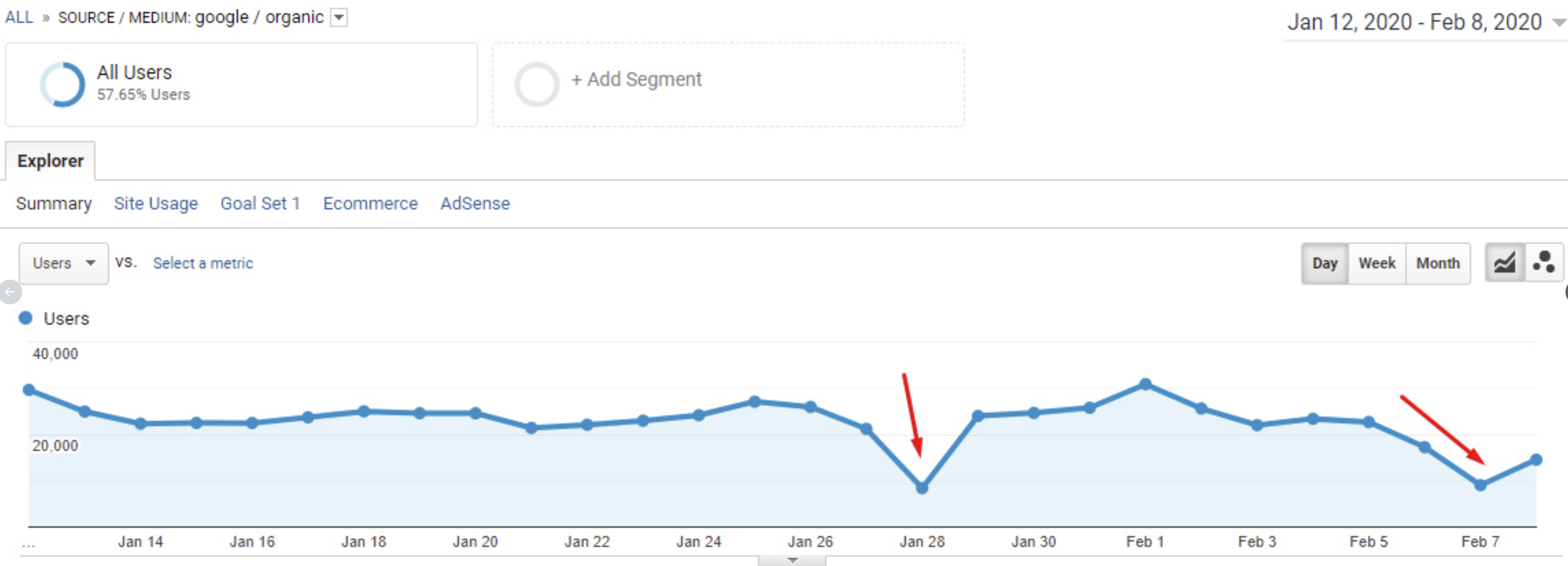Switch the chart to Week view

pos(1377,263)
